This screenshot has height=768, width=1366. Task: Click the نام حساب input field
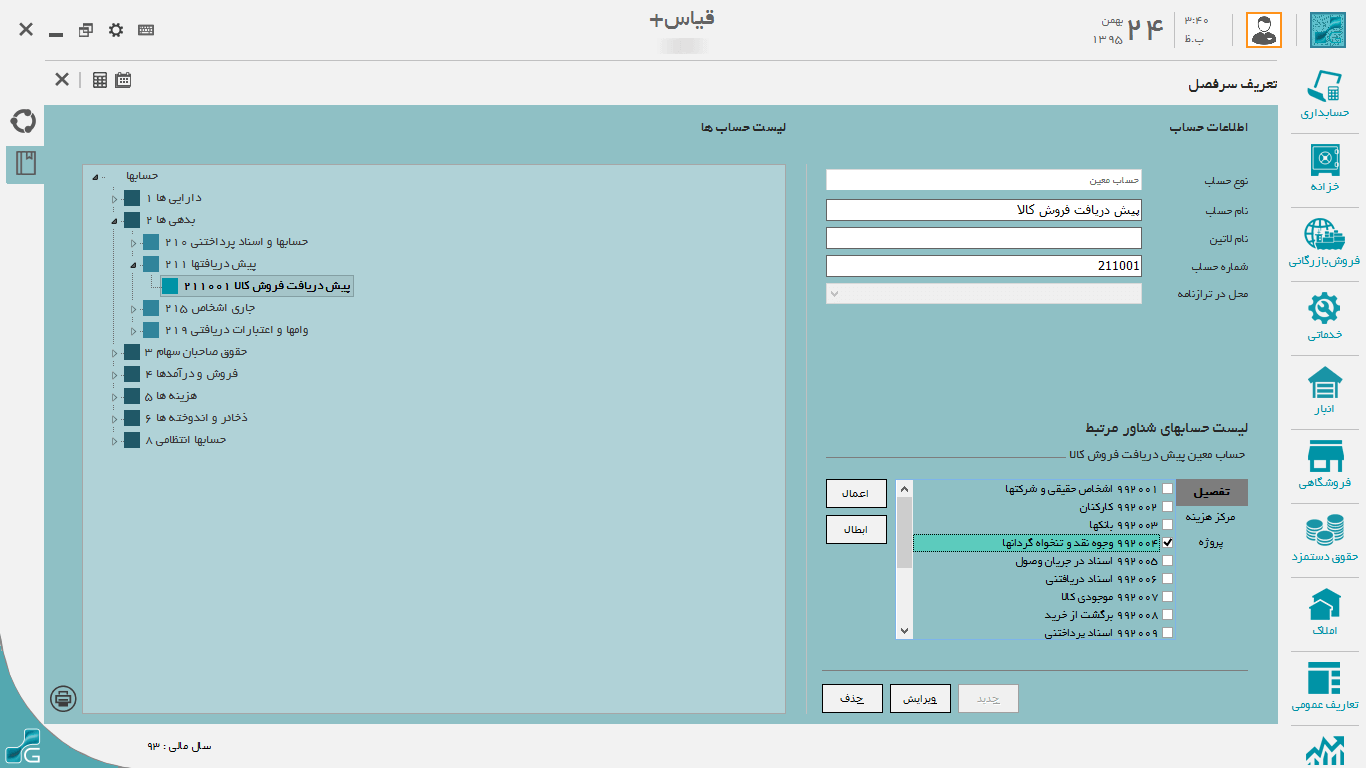tap(983, 210)
